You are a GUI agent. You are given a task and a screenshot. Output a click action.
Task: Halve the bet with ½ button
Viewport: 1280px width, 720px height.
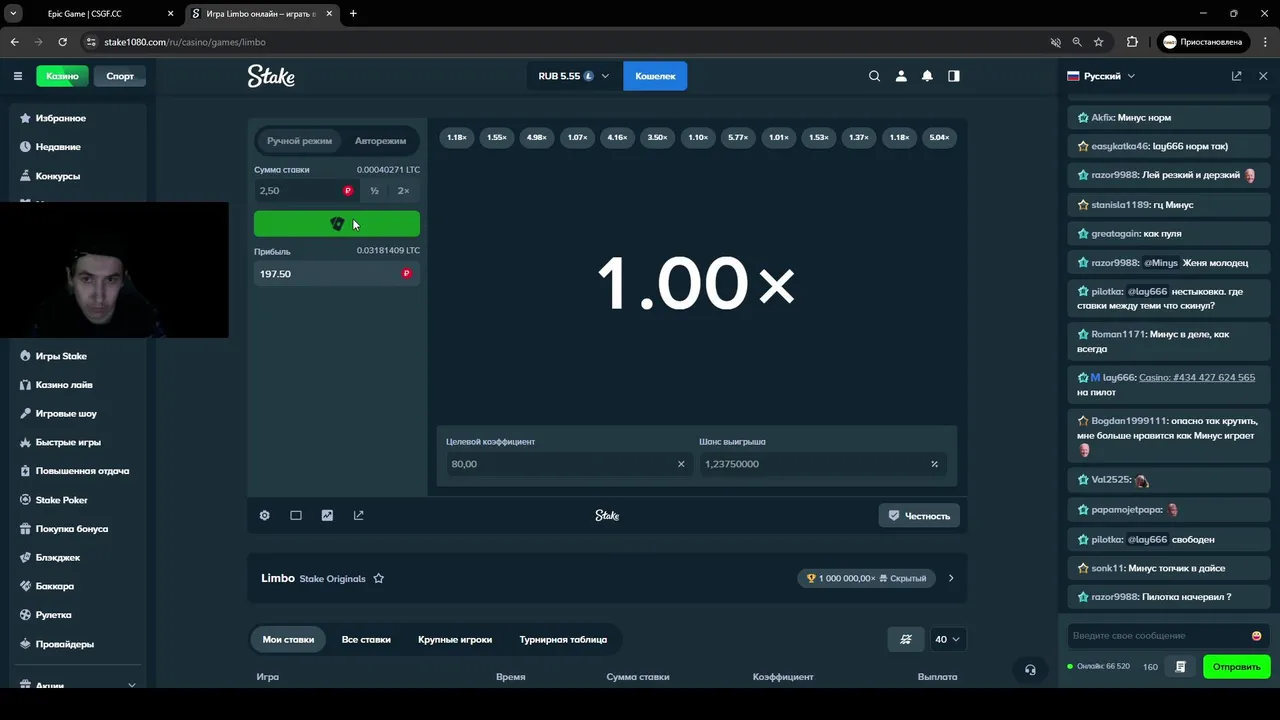374,191
